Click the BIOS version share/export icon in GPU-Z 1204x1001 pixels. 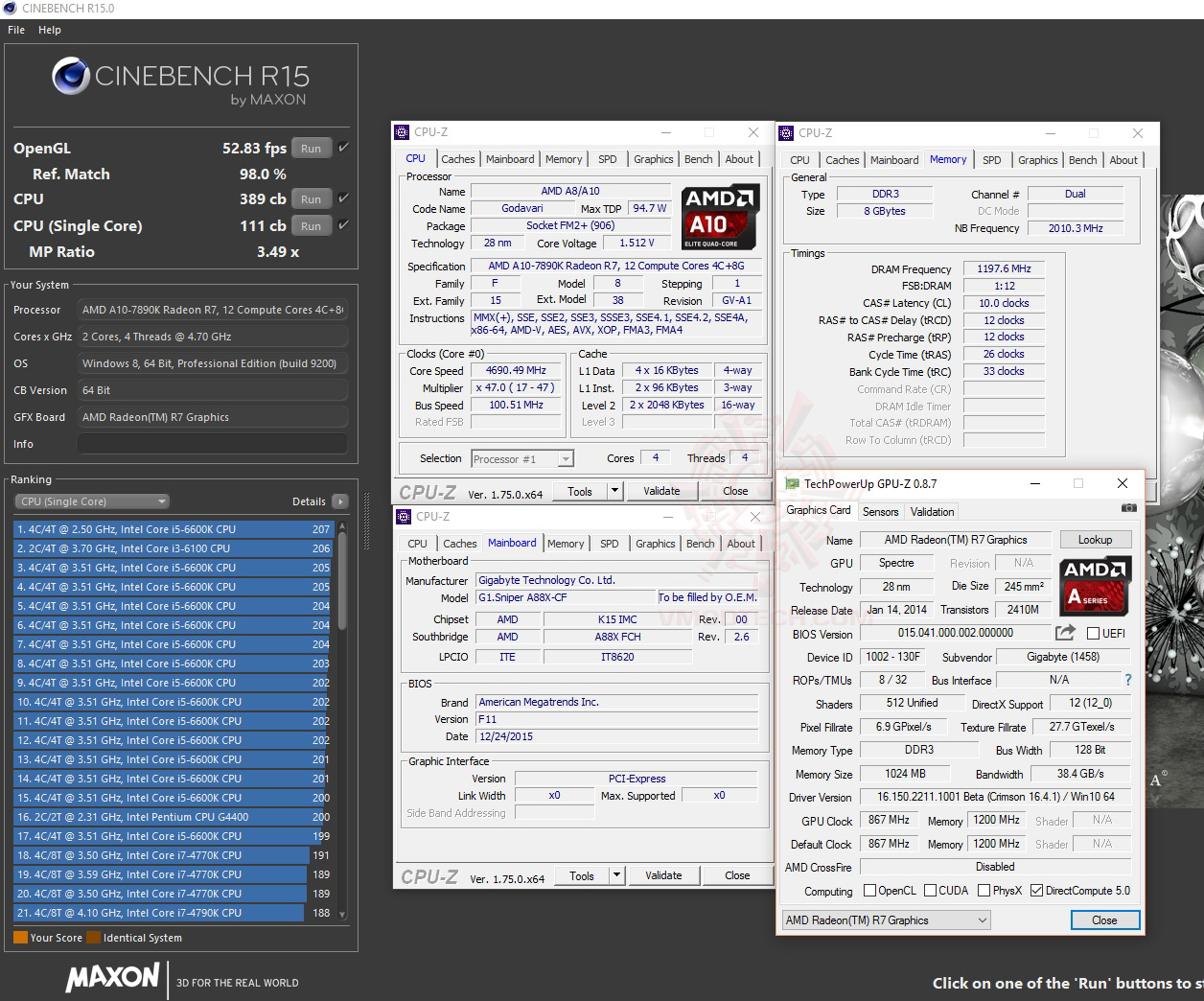(1065, 633)
